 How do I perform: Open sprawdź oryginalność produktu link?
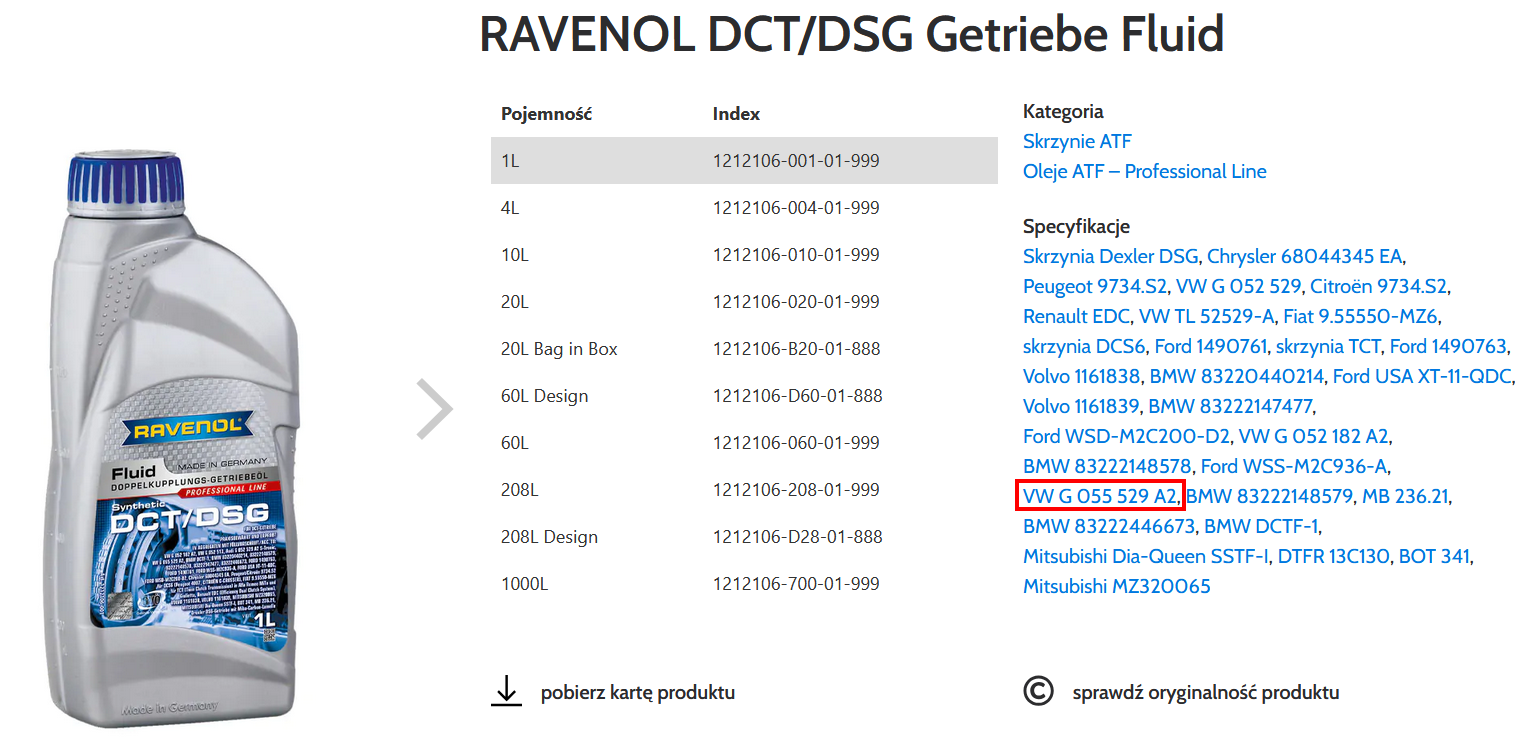[x=1205, y=692]
